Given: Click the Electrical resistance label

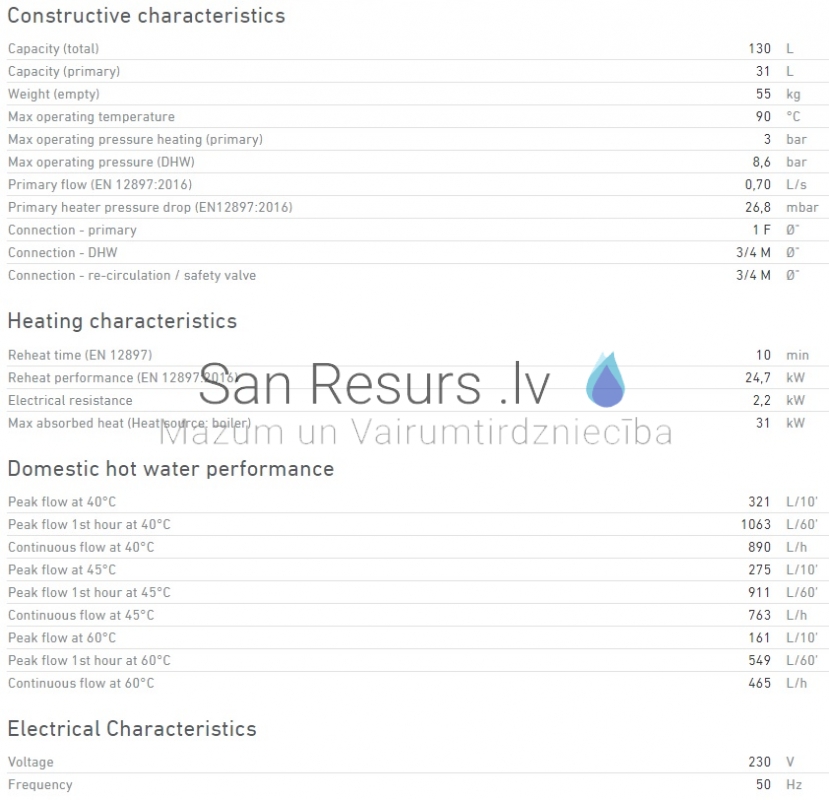Looking at the screenshot, I should tap(70, 400).
